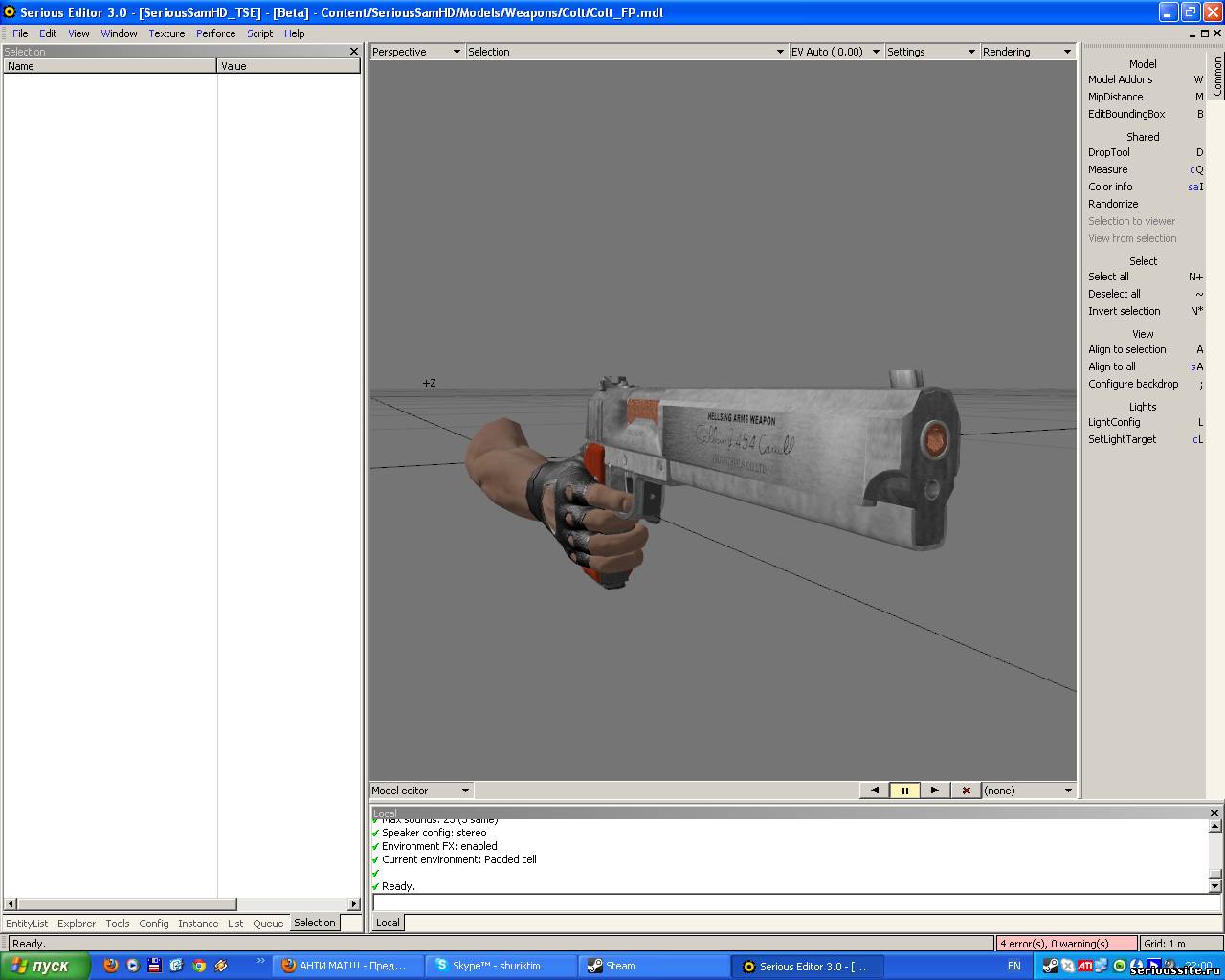Play the animation forward
1225x980 pixels.
click(935, 791)
